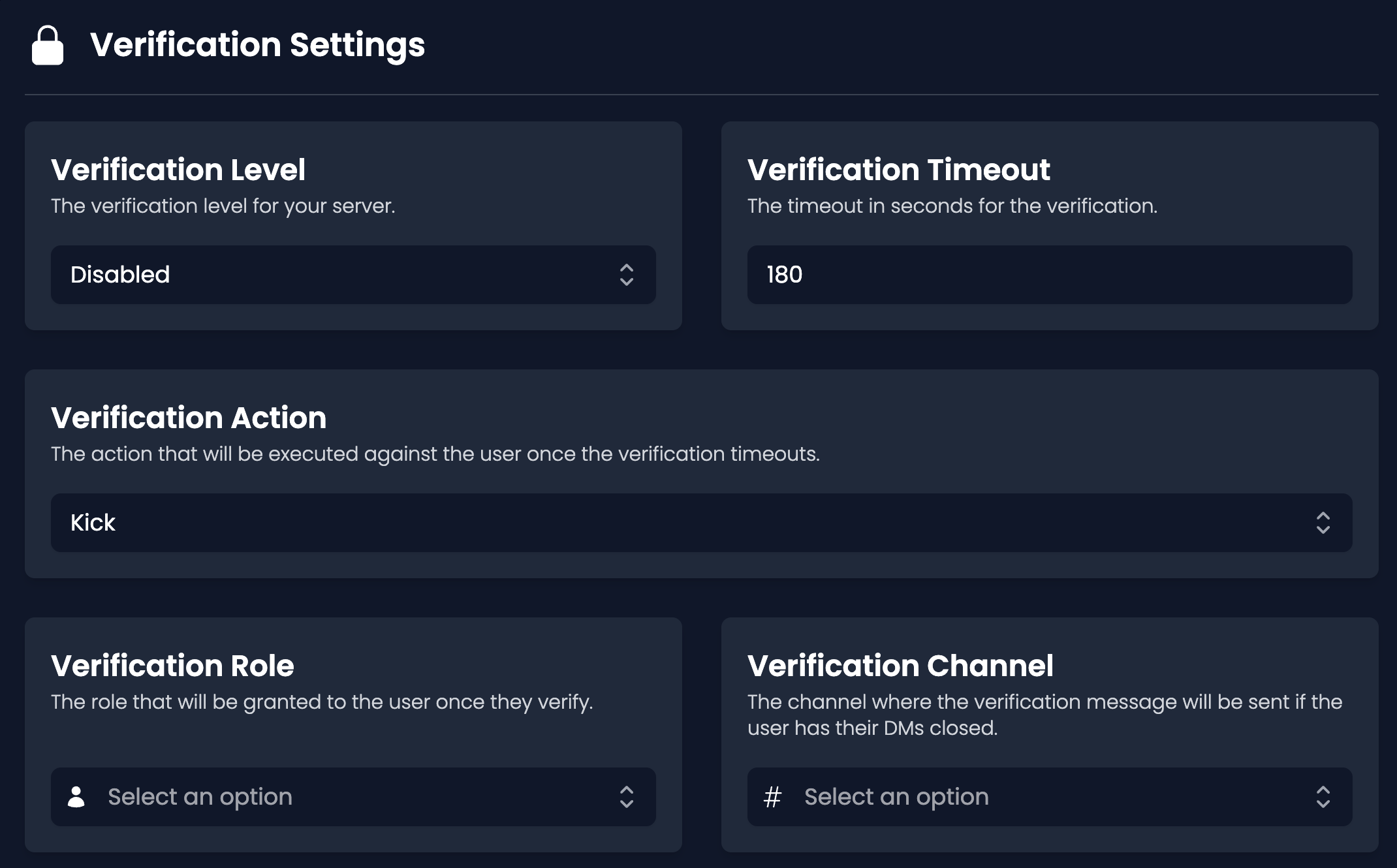This screenshot has height=868, width=1397.
Task: Open the Verification Channel select field
Action: (x=1048, y=797)
